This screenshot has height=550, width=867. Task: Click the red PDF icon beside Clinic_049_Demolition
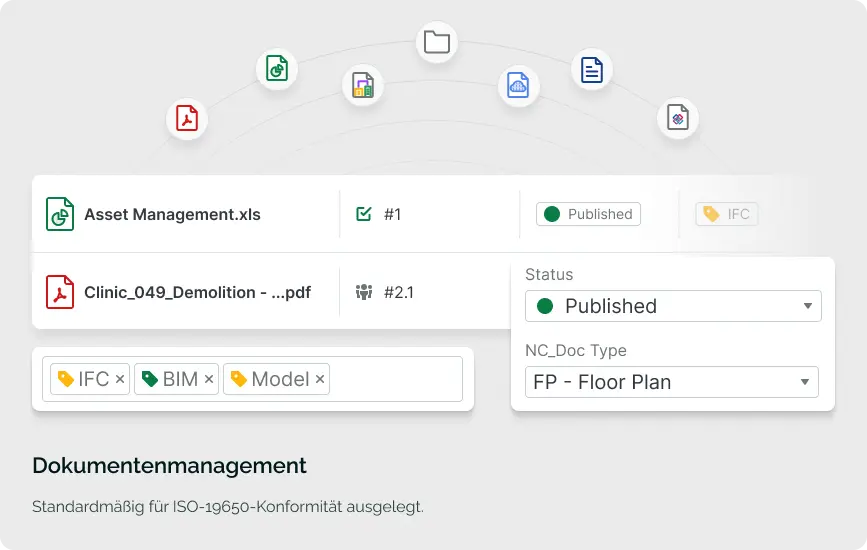click(x=60, y=292)
